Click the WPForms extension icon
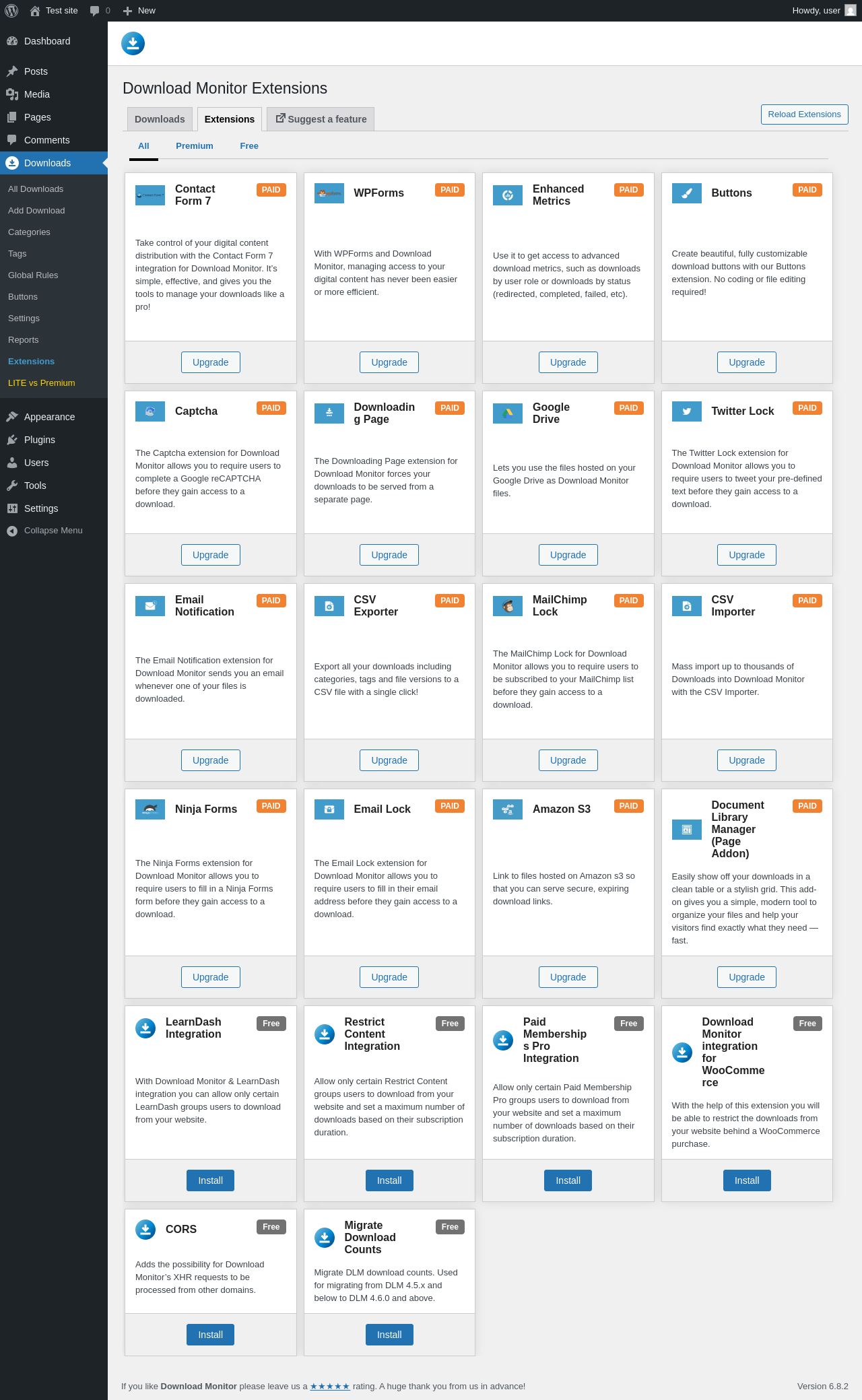Viewport: 862px width, 1400px height. [329, 193]
